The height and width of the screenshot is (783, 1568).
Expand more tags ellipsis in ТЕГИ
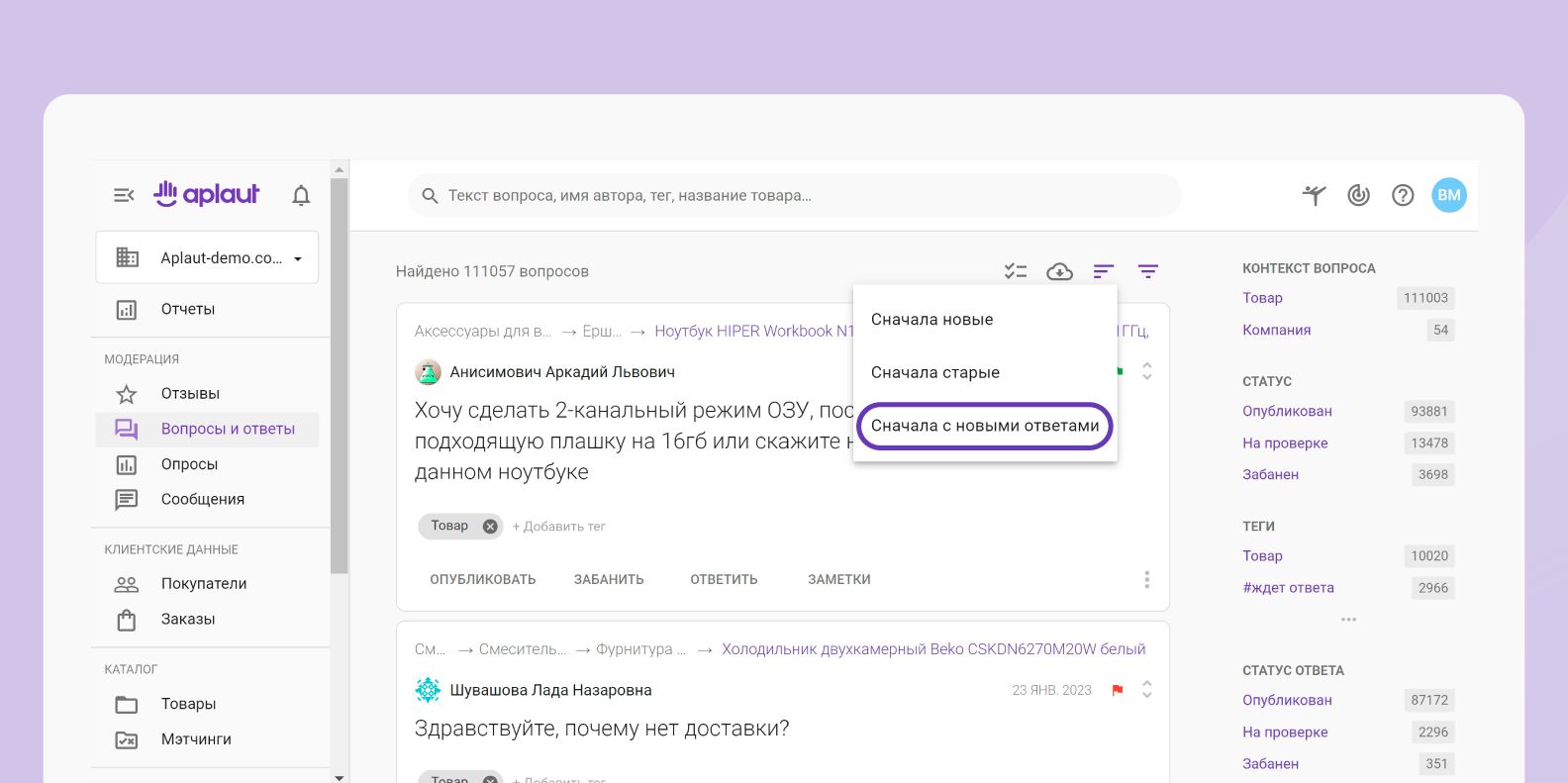1348,620
